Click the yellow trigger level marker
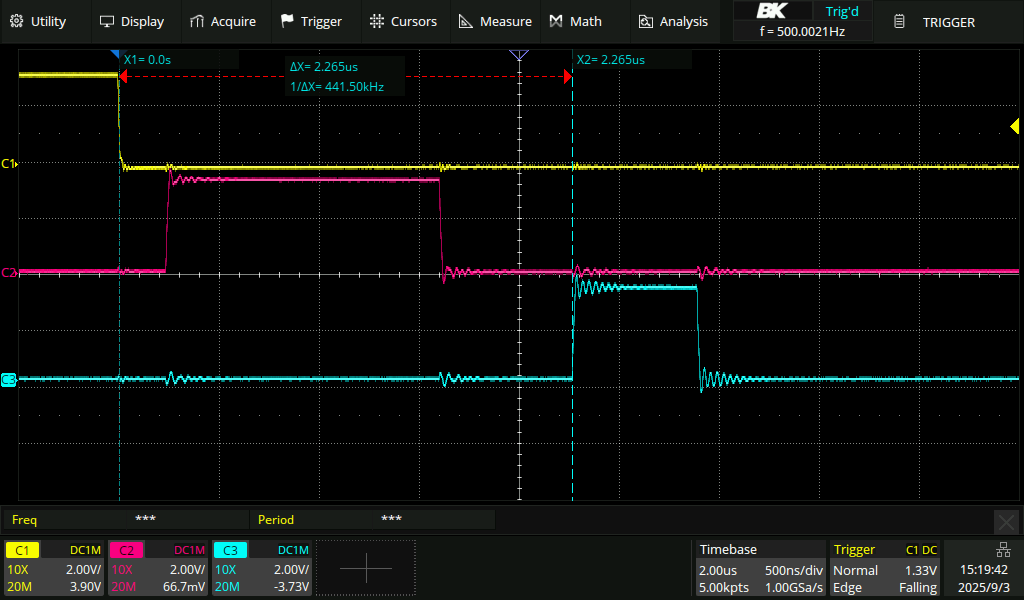Image resolution: width=1024 pixels, height=600 pixels. point(1014,125)
